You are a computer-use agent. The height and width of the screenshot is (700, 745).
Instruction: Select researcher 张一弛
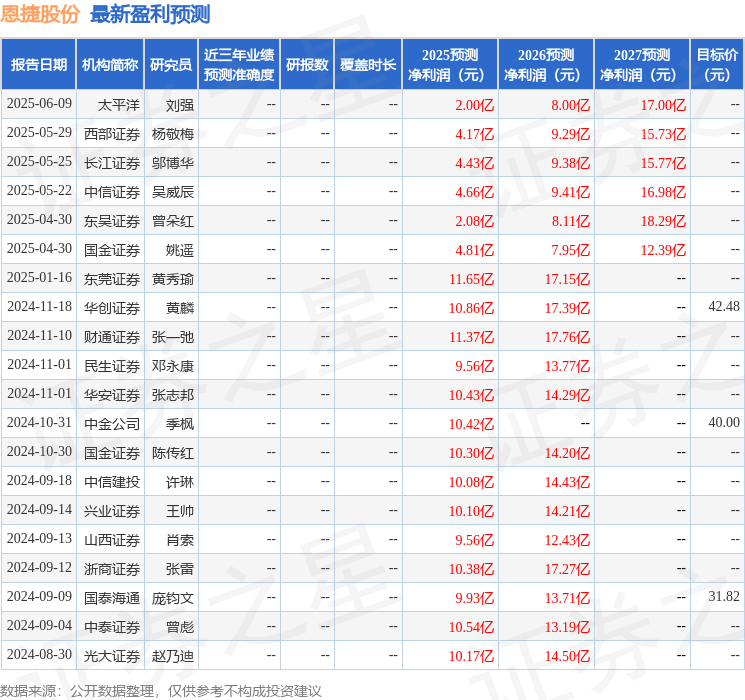tap(173, 336)
